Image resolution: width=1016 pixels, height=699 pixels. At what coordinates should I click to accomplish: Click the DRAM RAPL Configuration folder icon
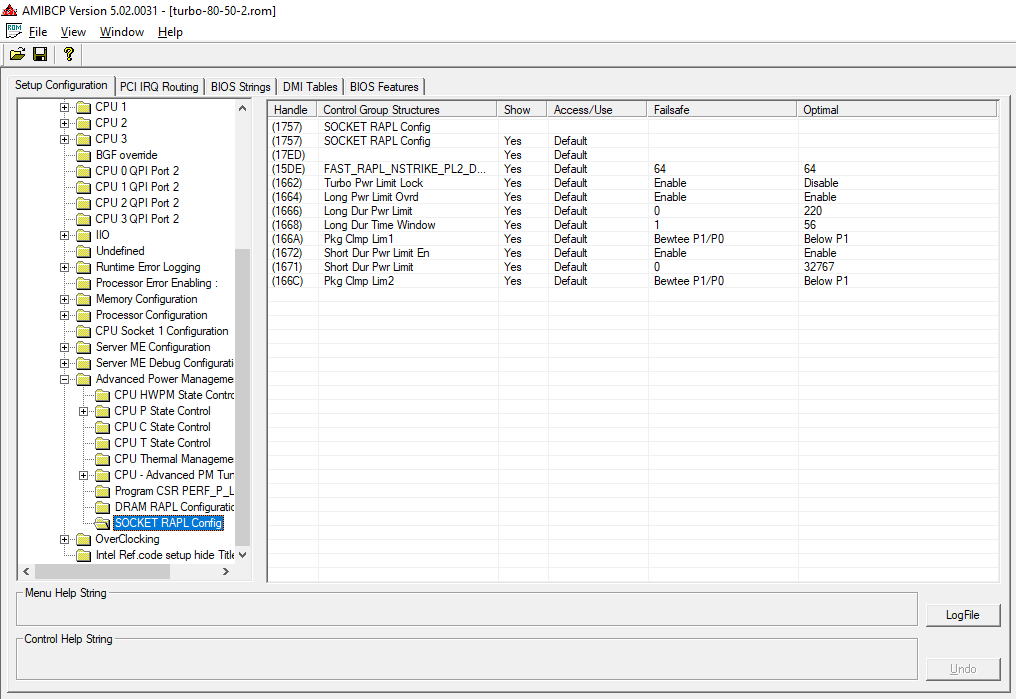pyautogui.click(x=102, y=507)
